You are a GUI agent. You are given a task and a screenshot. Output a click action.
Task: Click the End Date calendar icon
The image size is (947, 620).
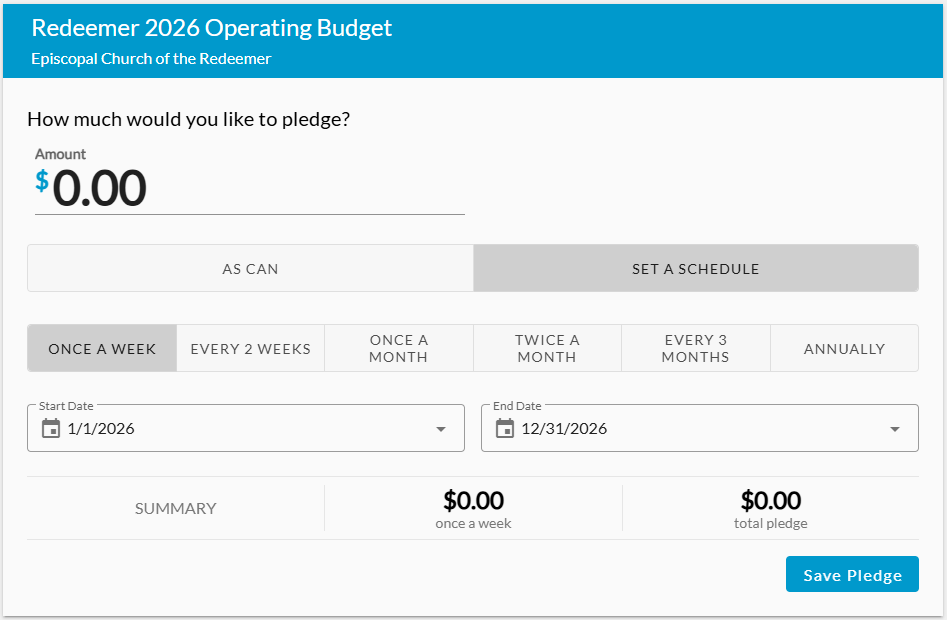tap(505, 429)
